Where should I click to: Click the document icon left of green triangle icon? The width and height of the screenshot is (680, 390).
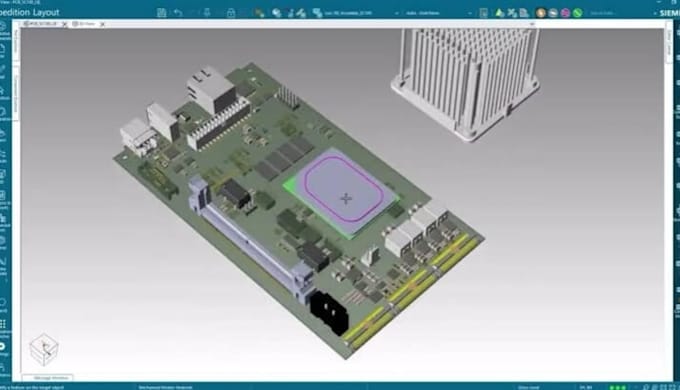(484, 13)
